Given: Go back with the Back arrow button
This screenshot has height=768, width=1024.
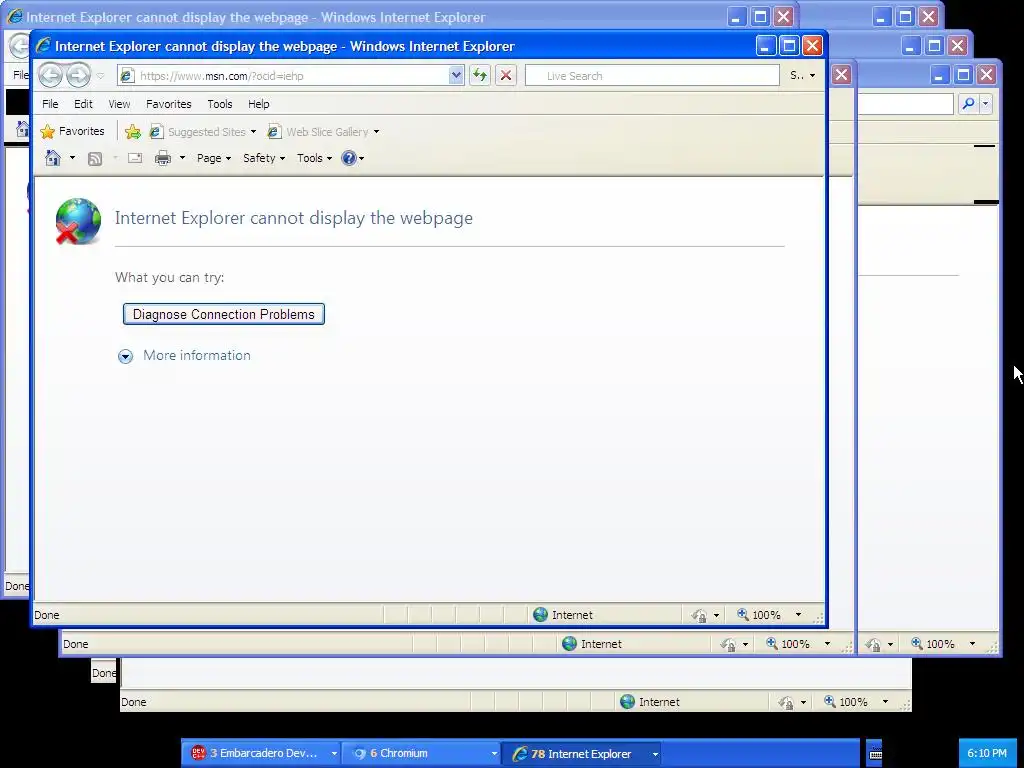Looking at the screenshot, I should (50, 76).
